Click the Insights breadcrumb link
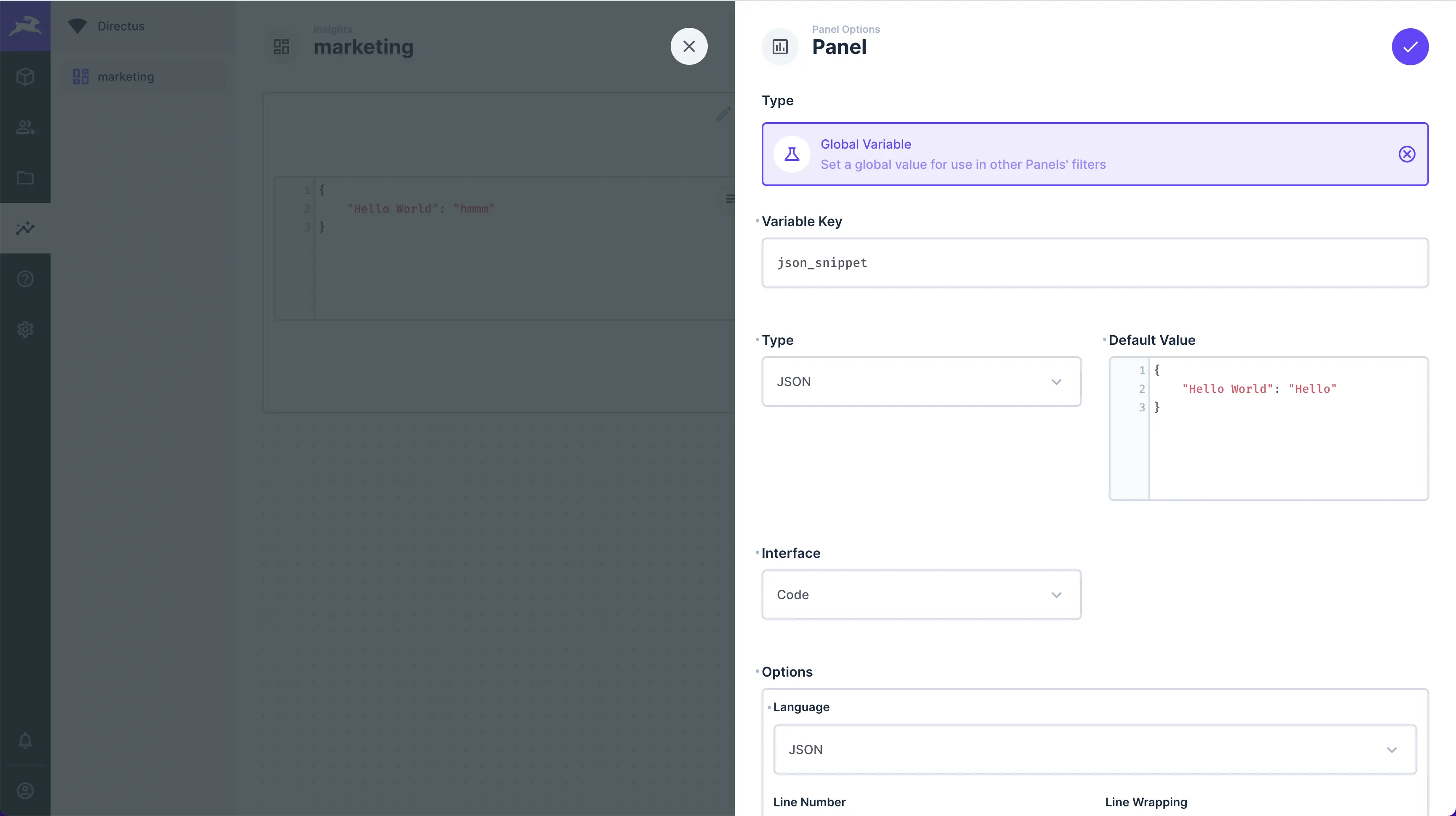 point(332,29)
